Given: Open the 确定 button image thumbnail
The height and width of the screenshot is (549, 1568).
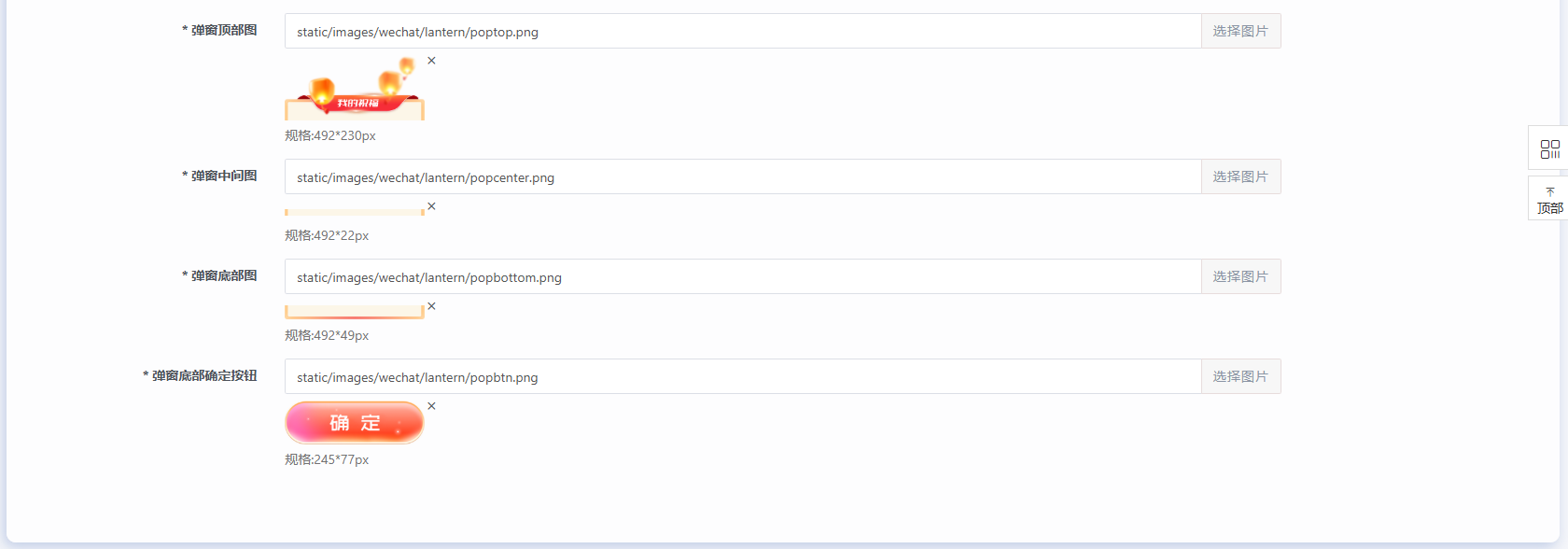Looking at the screenshot, I should point(355,423).
